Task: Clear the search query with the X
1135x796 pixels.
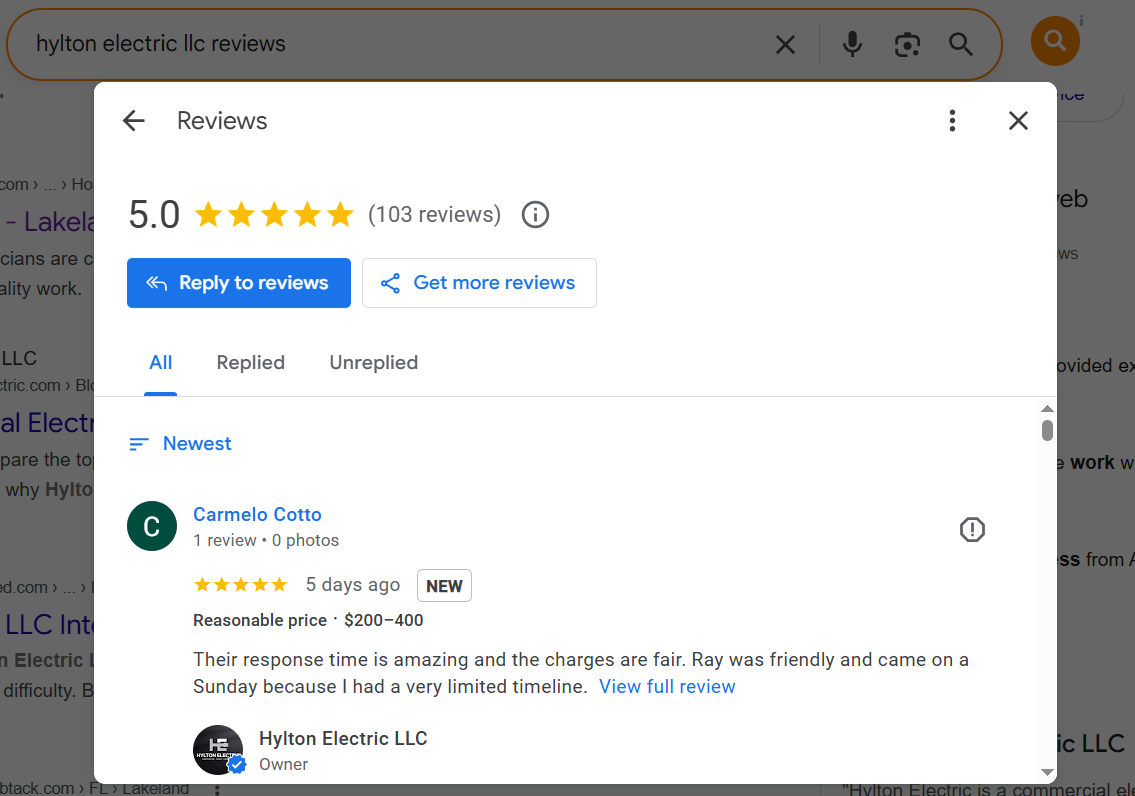Action: tap(785, 44)
